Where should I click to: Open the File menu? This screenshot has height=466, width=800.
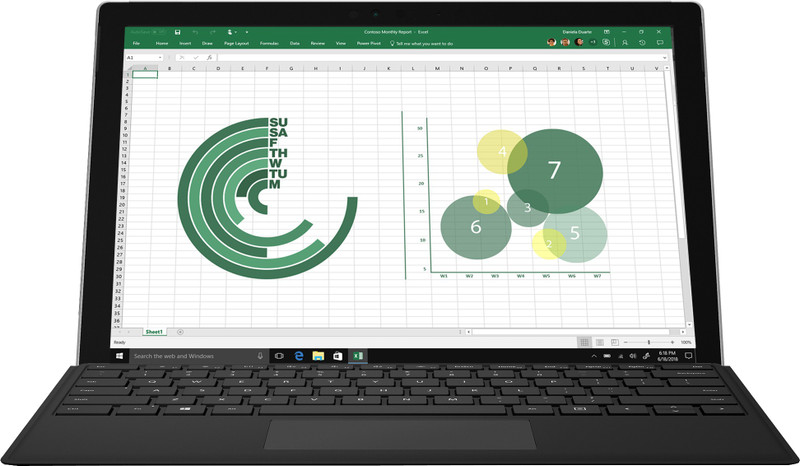click(135, 43)
